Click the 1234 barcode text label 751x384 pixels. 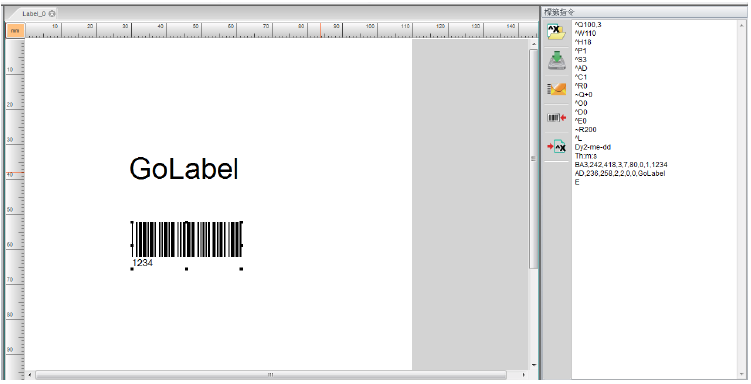click(142, 263)
